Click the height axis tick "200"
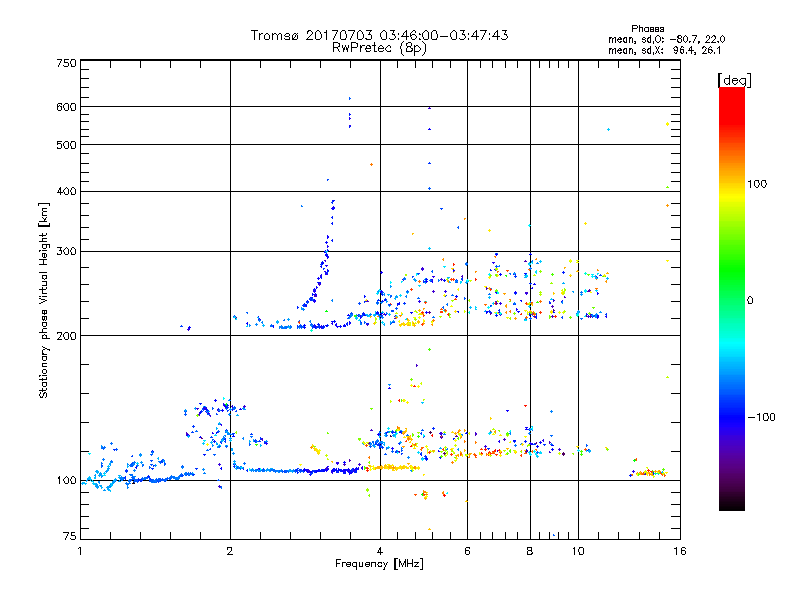Image resolution: width=800 pixels, height=600 pixels. click(x=66, y=336)
